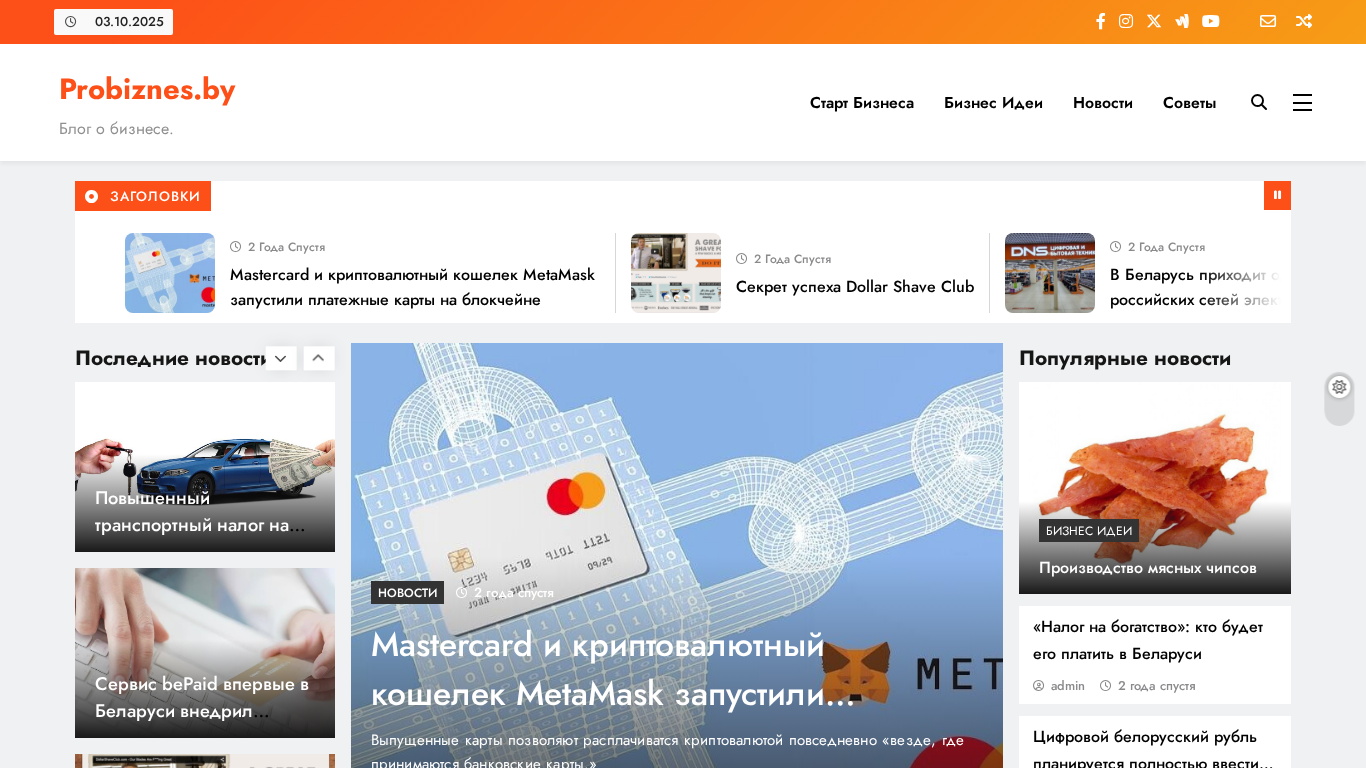Open the Сервис bePaid news card
The image size is (1366, 768).
205,653
